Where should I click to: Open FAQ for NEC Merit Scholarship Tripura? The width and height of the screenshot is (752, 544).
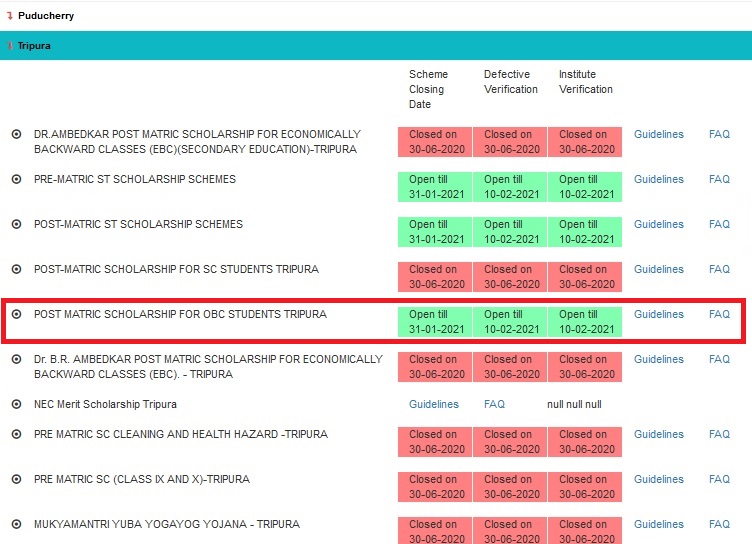coord(494,404)
